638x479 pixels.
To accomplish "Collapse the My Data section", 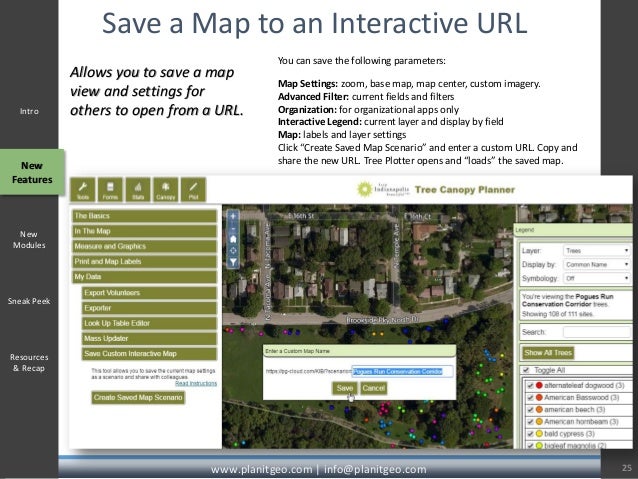I will click(x=144, y=277).
